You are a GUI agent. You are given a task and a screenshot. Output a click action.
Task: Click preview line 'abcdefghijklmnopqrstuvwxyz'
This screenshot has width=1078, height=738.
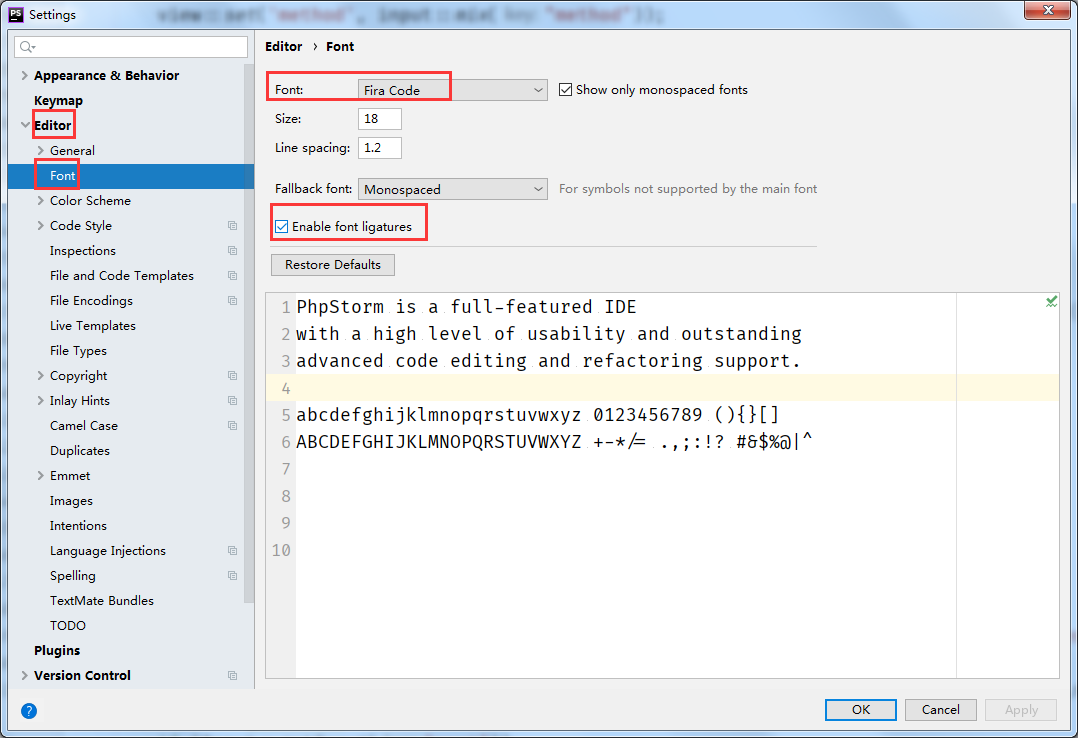point(439,415)
